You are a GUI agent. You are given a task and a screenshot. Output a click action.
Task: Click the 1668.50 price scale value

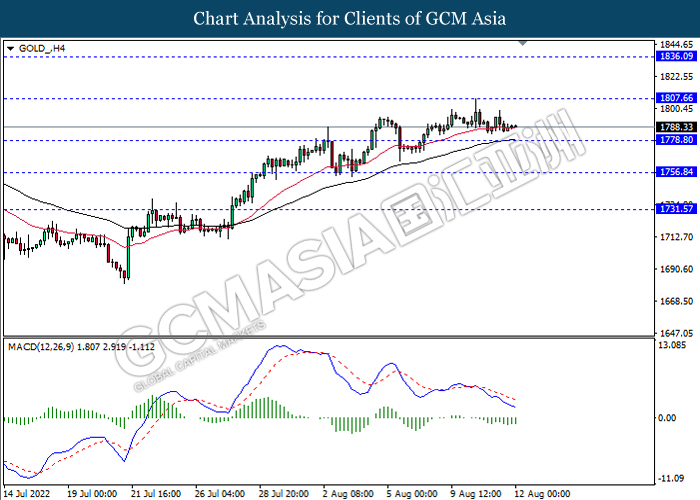click(x=676, y=301)
